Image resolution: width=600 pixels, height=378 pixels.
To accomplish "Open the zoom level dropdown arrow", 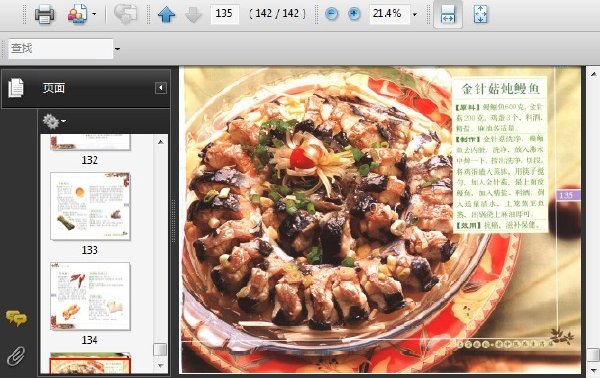I will [x=415, y=15].
